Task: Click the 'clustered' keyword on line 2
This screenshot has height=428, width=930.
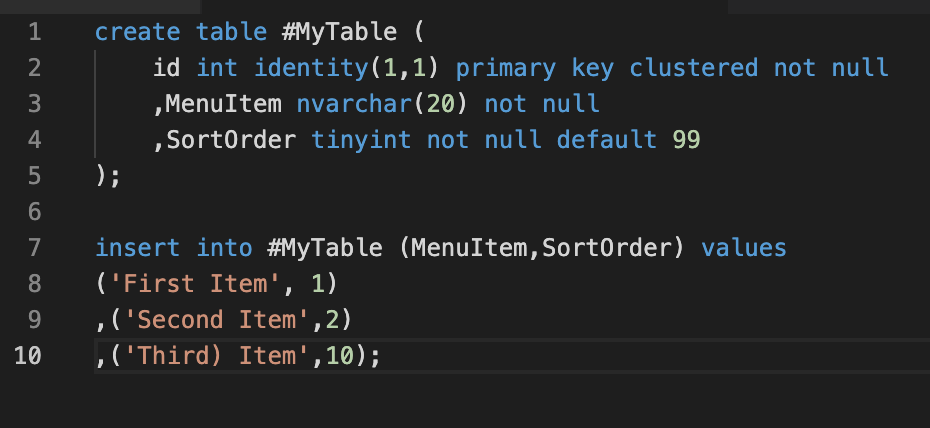Action: (x=693, y=68)
